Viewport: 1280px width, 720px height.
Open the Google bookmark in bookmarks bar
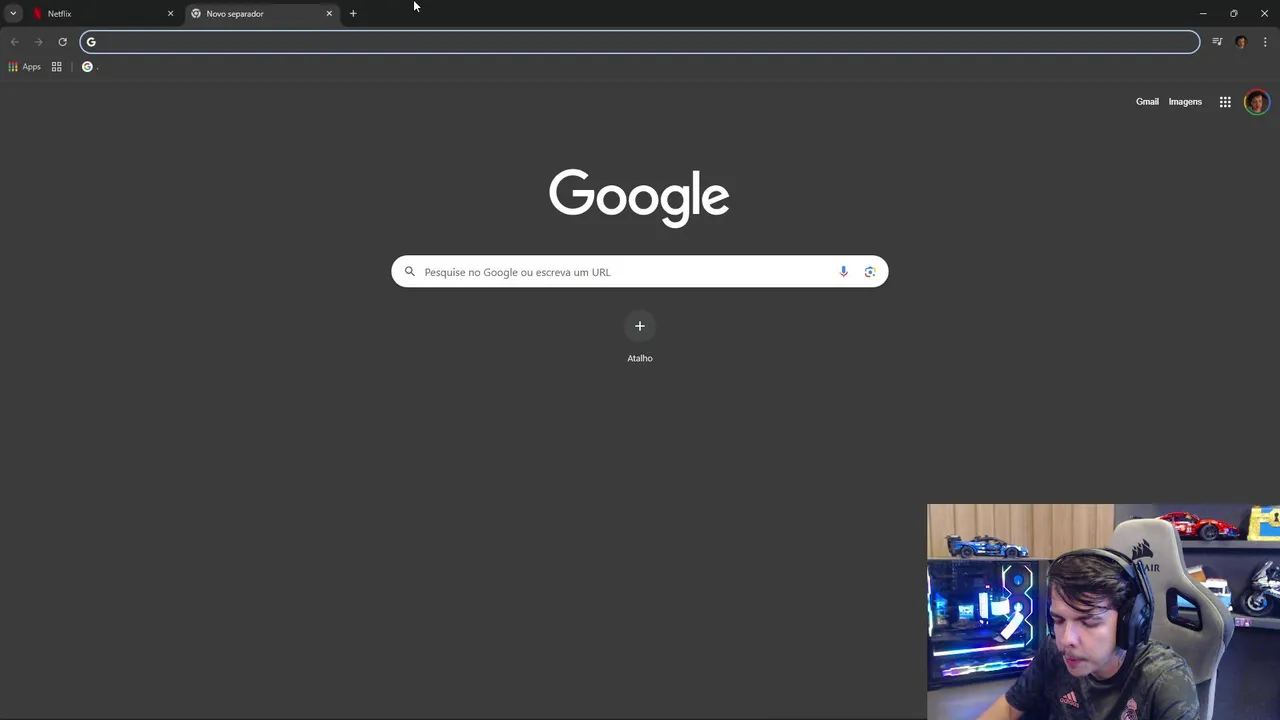tap(88, 67)
